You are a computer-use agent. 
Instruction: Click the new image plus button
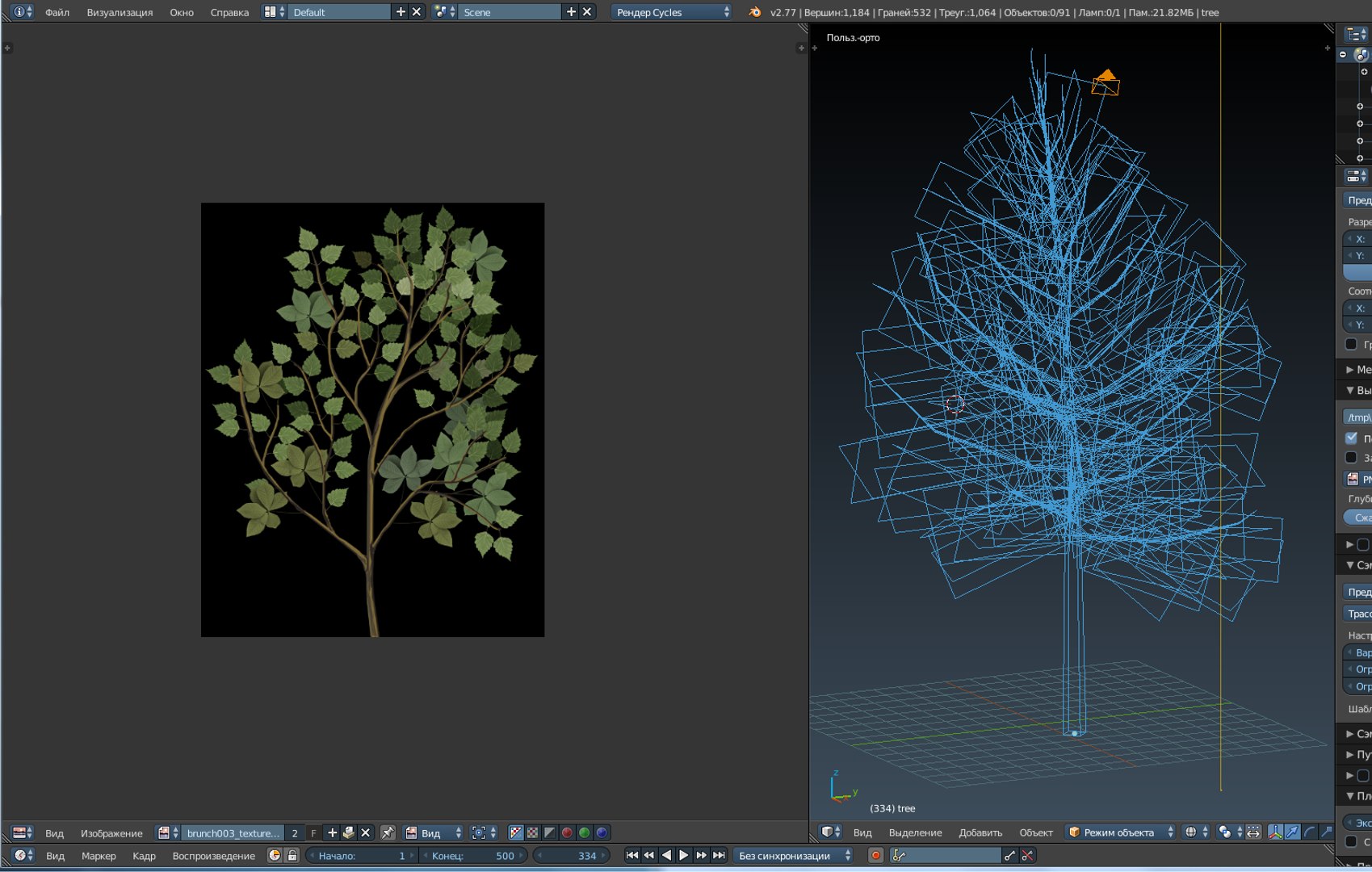click(332, 832)
